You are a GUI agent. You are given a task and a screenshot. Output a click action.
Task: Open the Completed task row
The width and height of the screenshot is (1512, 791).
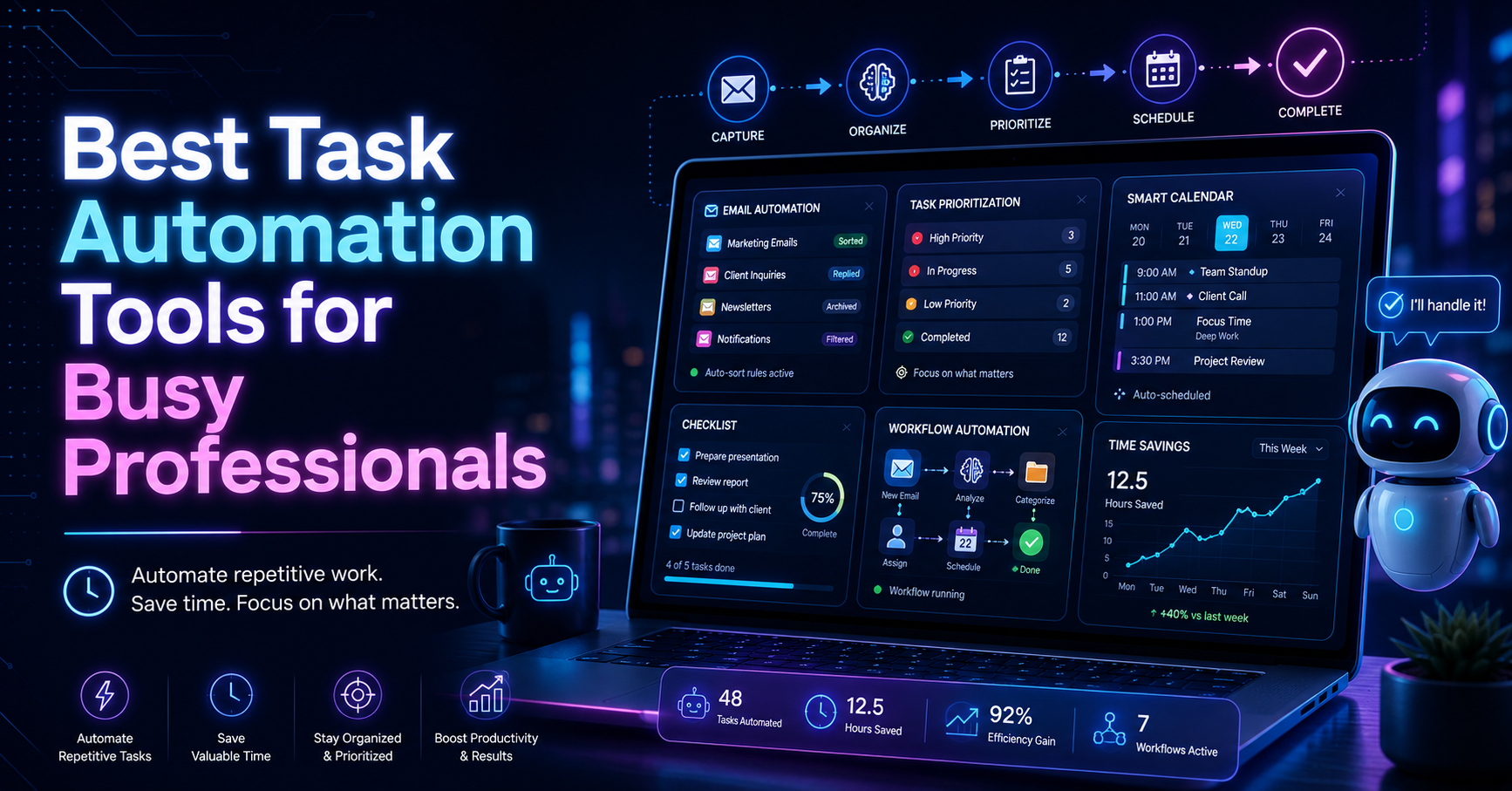coord(985,337)
